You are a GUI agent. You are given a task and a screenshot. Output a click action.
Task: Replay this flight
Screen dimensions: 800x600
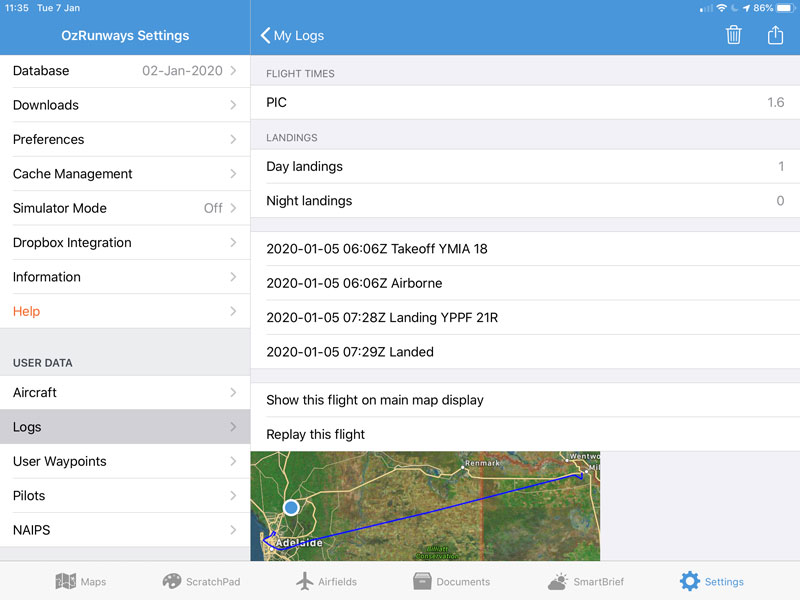[x=525, y=434]
